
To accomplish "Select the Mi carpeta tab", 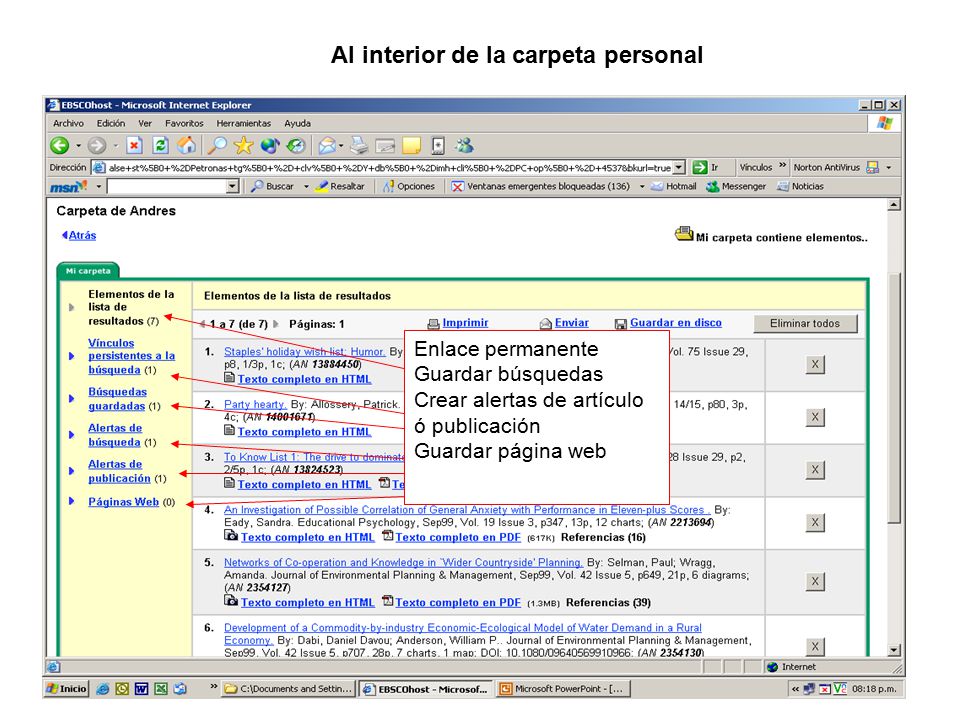I will coord(88,271).
